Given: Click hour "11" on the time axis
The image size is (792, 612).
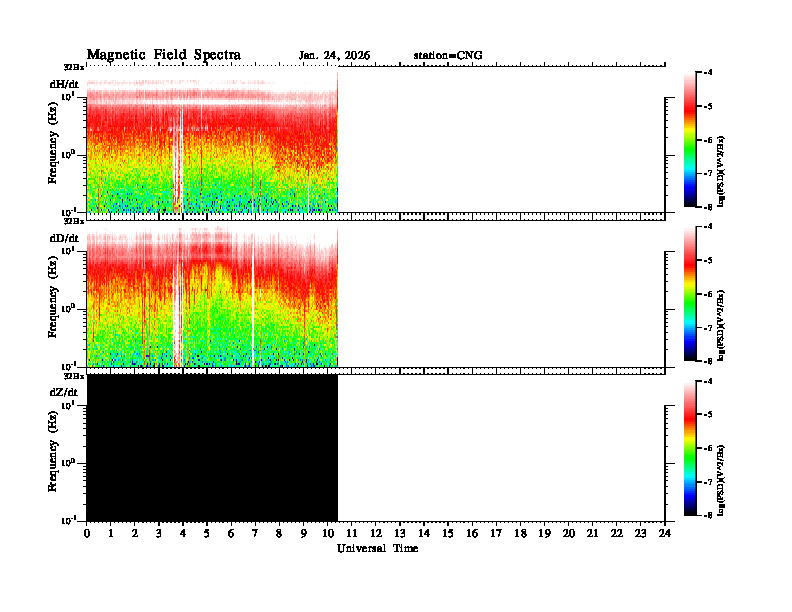Looking at the screenshot, I should (x=352, y=534).
